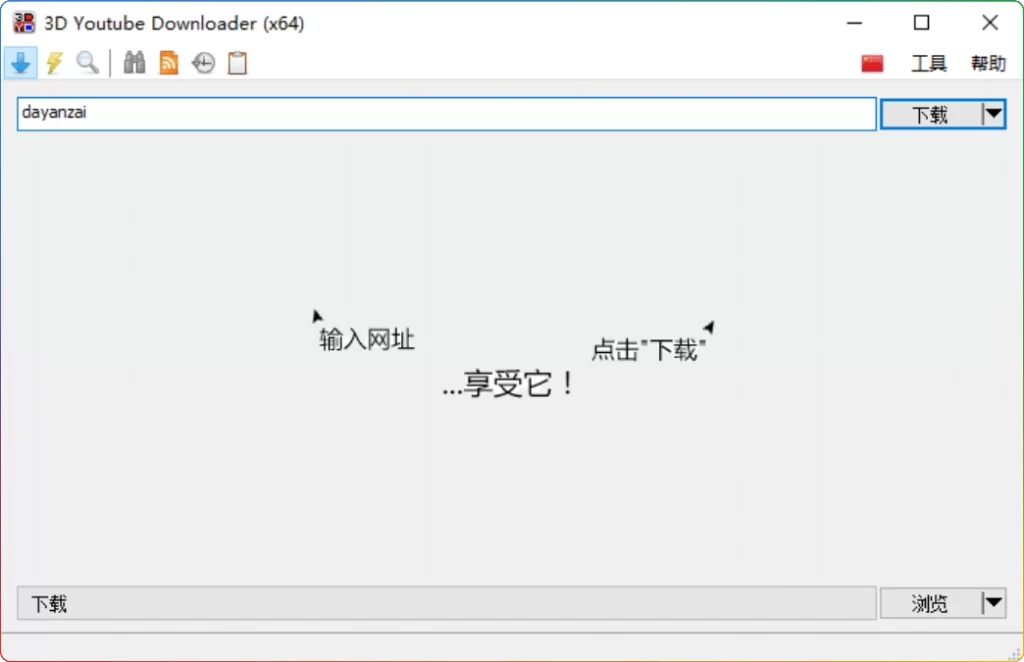
Task: Click the Chinese flag language icon
Action: 870,62
